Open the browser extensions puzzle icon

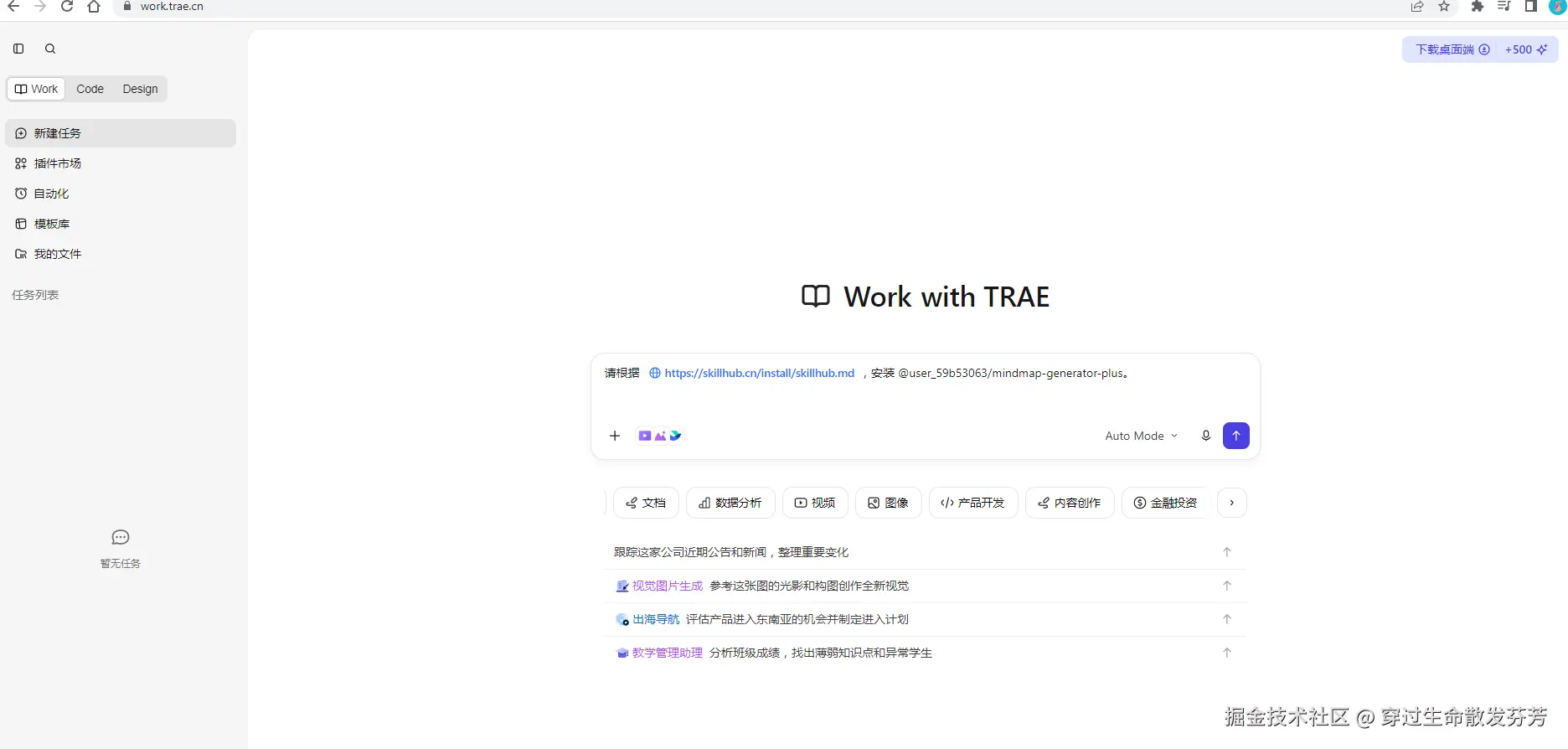coord(1477,6)
